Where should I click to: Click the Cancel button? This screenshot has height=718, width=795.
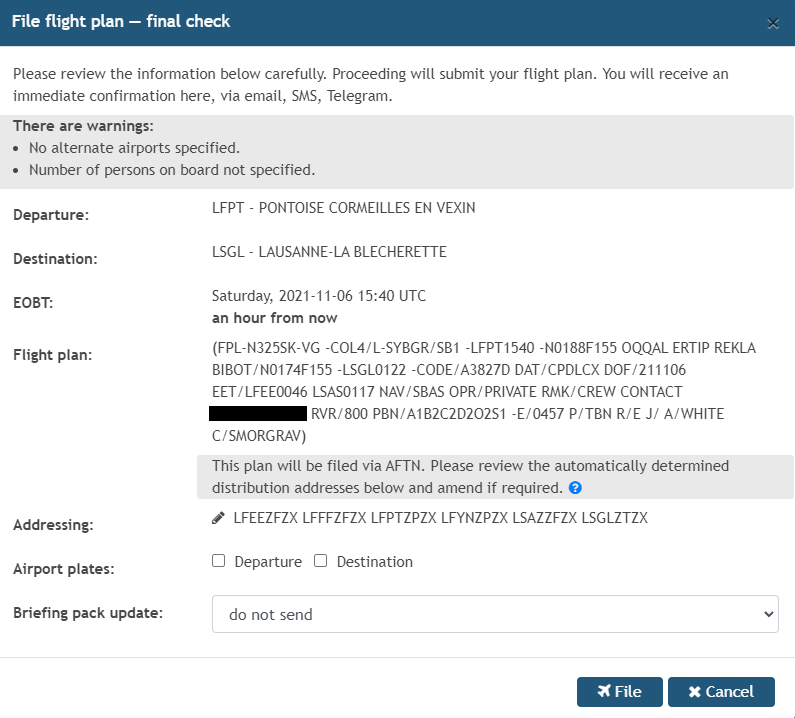[721, 692]
